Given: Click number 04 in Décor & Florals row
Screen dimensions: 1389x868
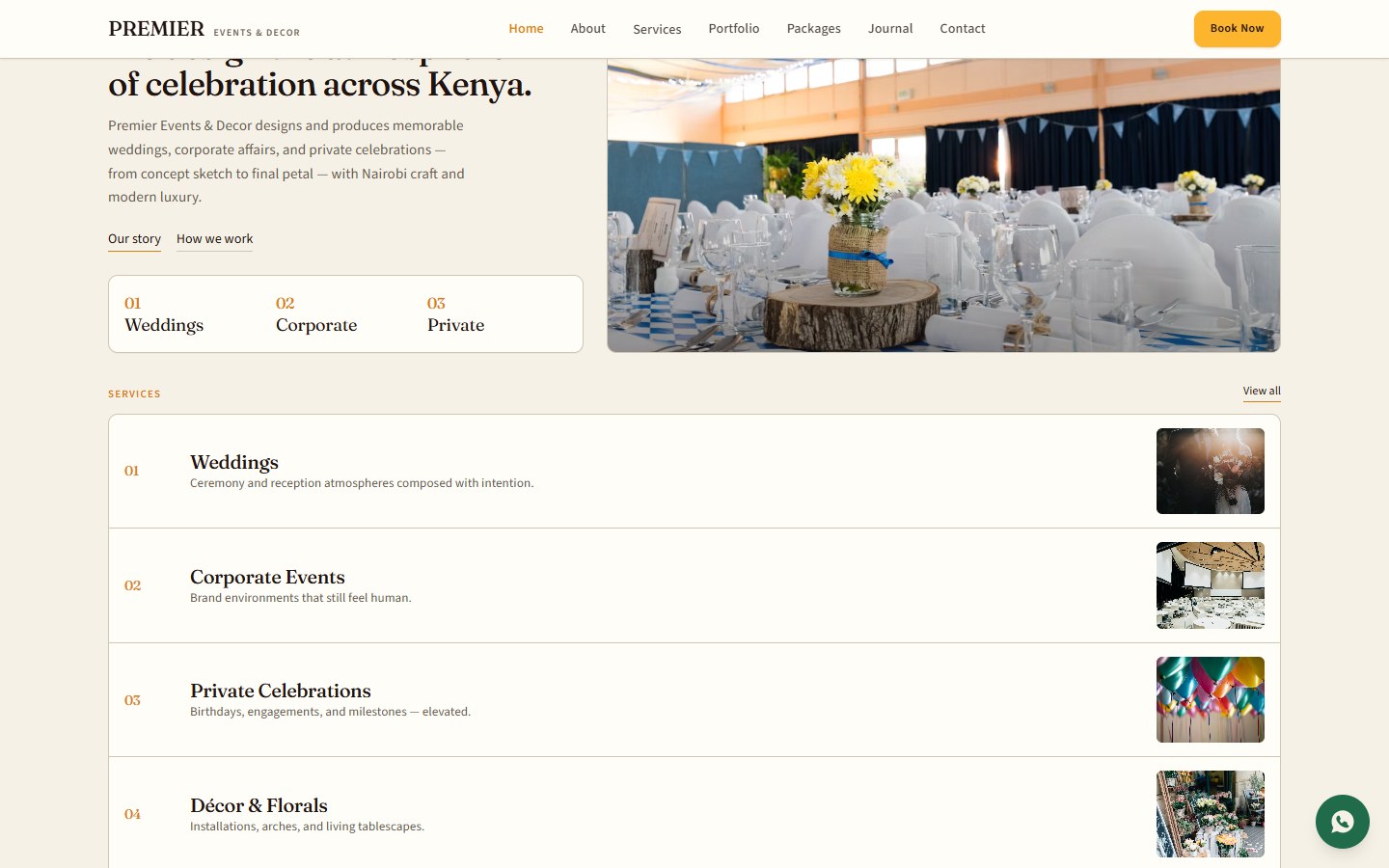Looking at the screenshot, I should click(x=132, y=814).
